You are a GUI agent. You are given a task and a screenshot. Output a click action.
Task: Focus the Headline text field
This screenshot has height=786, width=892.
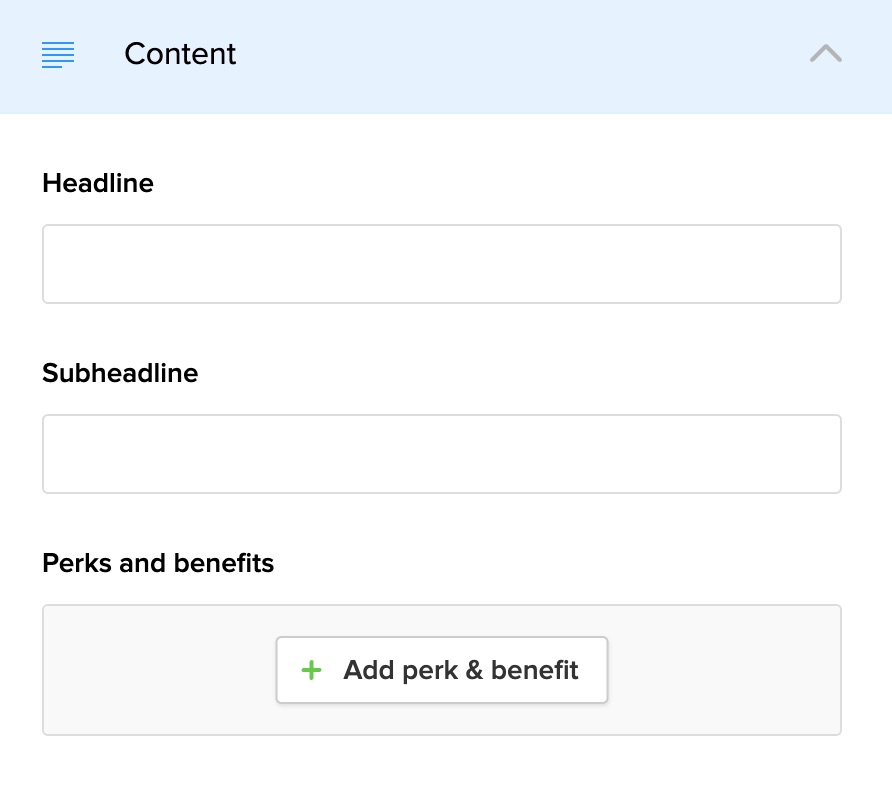(x=442, y=264)
